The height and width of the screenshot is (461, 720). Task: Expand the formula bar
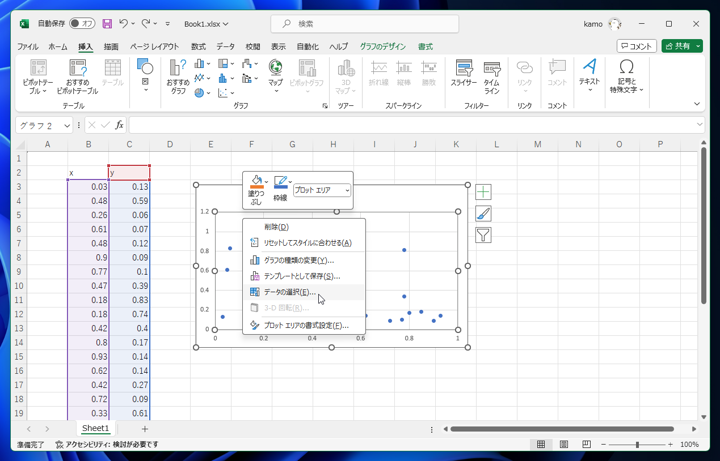coord(699,125)
